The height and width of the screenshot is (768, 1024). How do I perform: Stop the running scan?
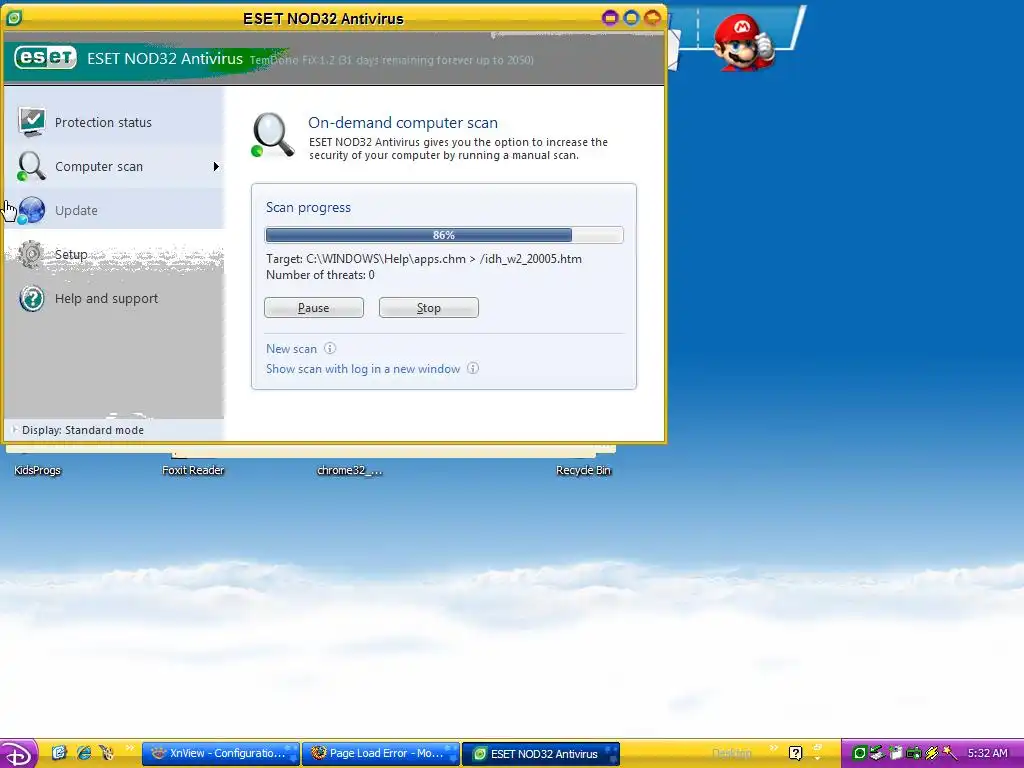pos(428,308)
